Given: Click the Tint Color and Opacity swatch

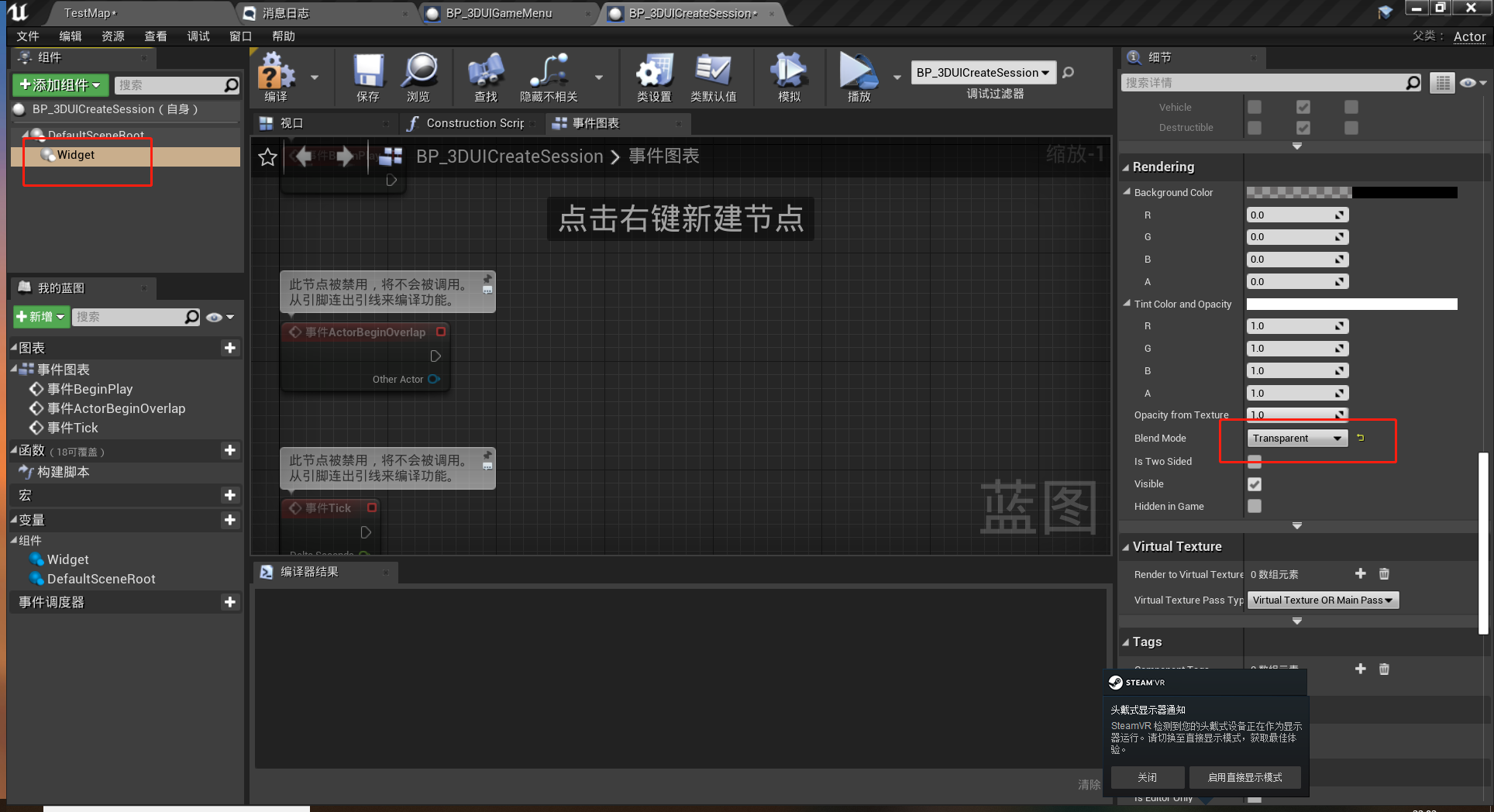Looking at the screenshot, I should [x=1351, y=304].
